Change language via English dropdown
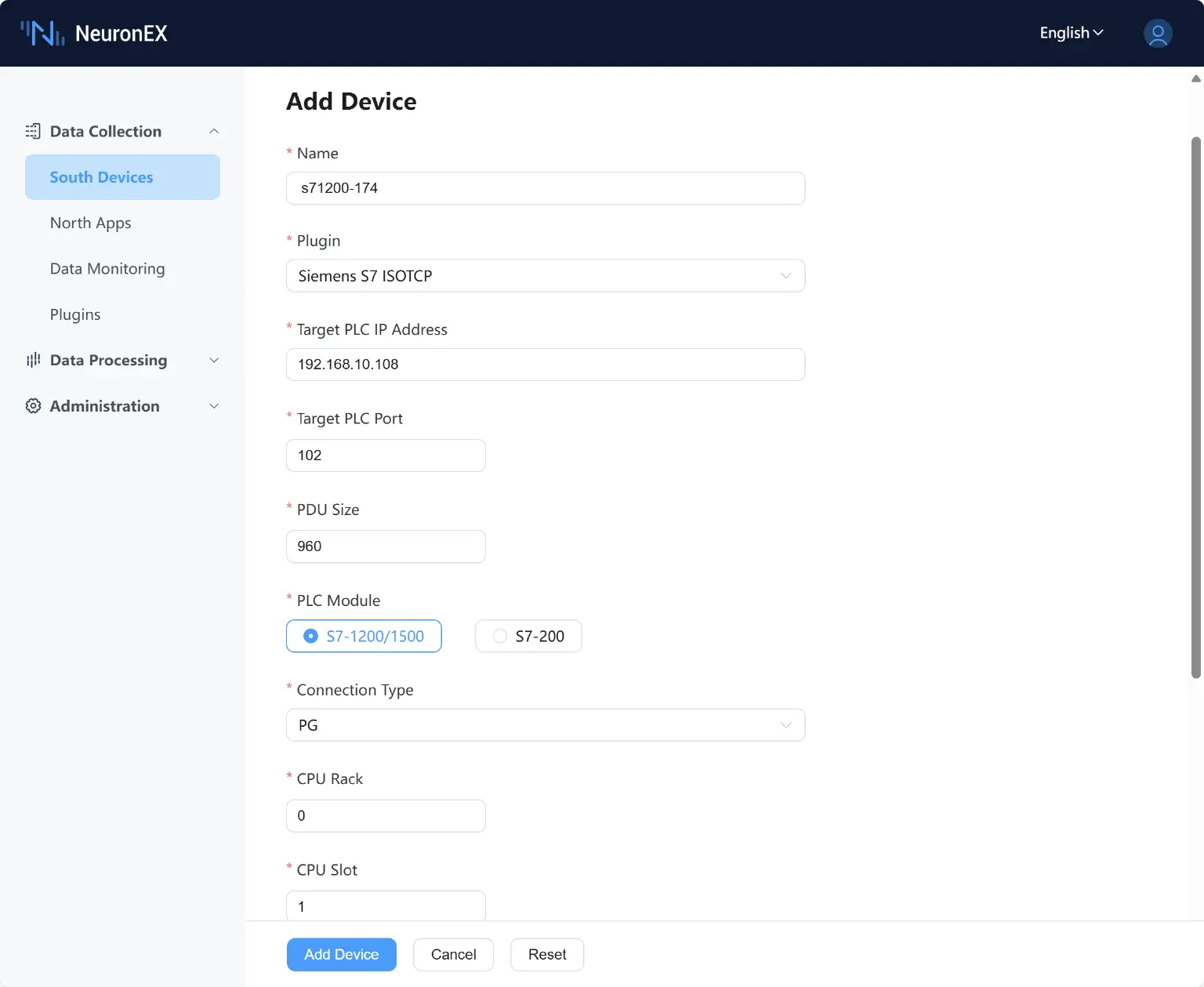This screenshot has width=1204, height=987. pos(1071,33)
